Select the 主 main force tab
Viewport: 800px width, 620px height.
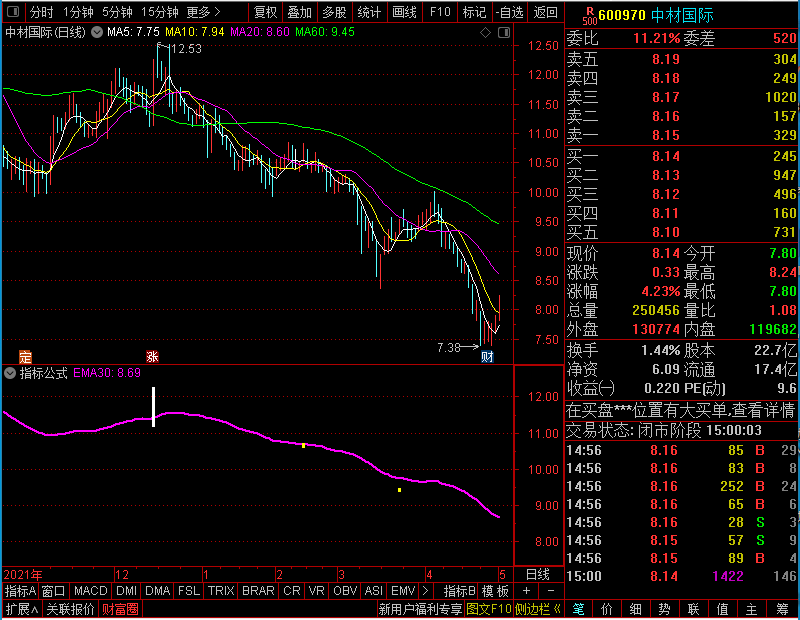coord(752,609)
